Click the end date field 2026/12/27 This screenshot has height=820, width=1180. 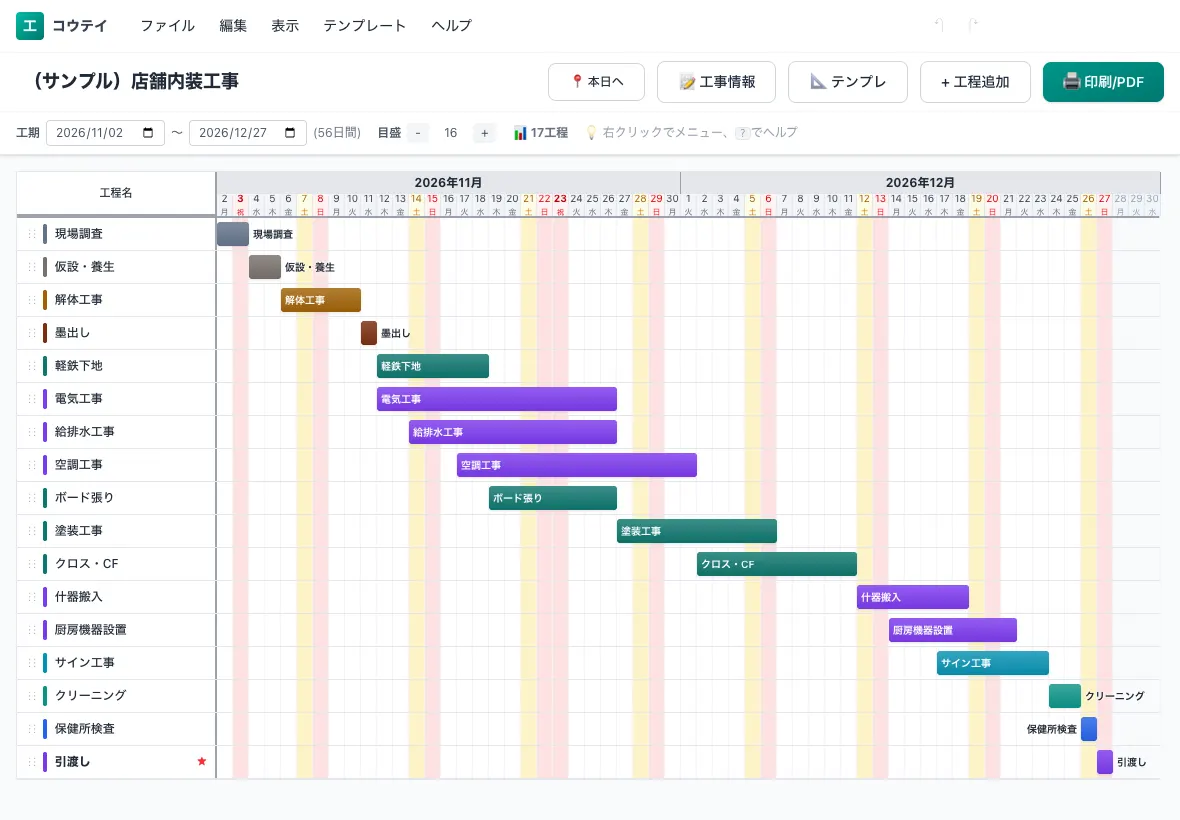pyautogui.click(x=248, y=132)
